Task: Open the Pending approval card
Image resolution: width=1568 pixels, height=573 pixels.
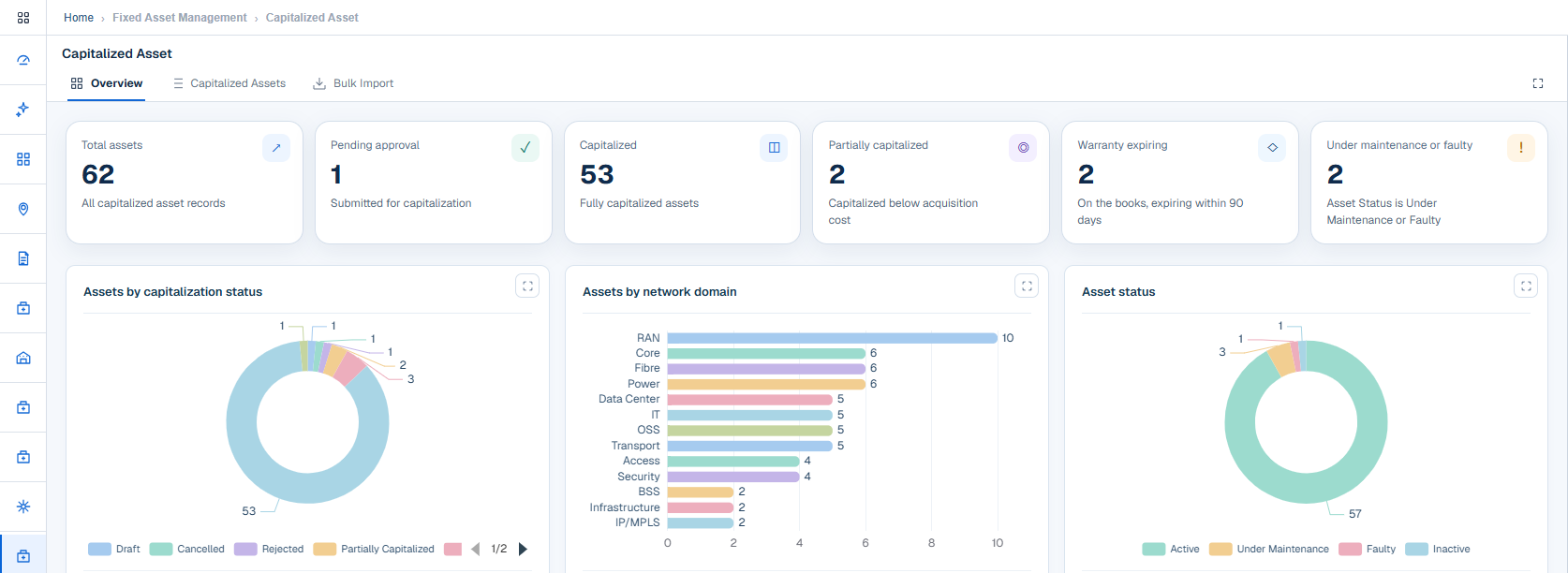Action: (434, 183)
